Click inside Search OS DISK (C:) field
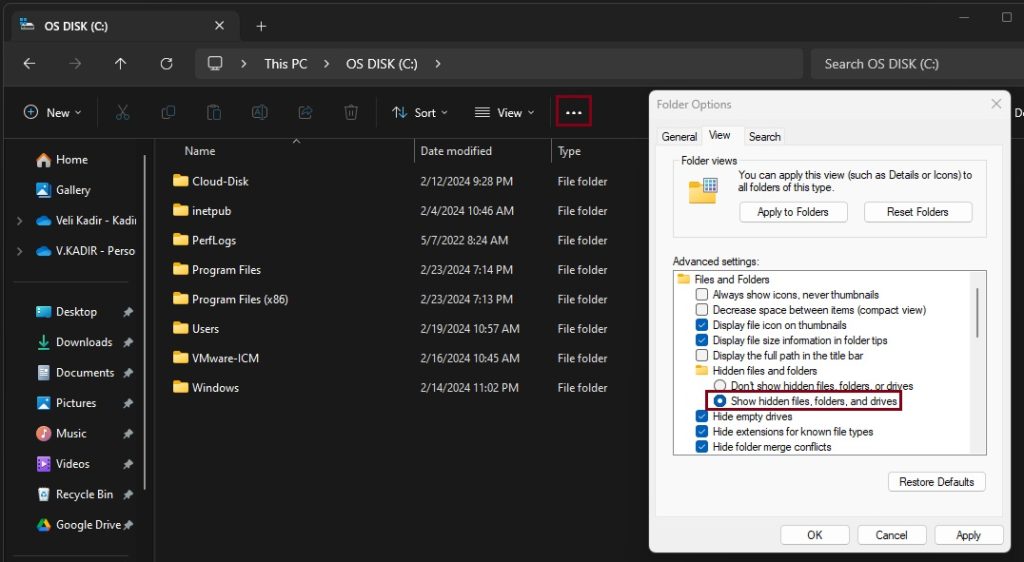The image size is (1024, 562). 917,64
